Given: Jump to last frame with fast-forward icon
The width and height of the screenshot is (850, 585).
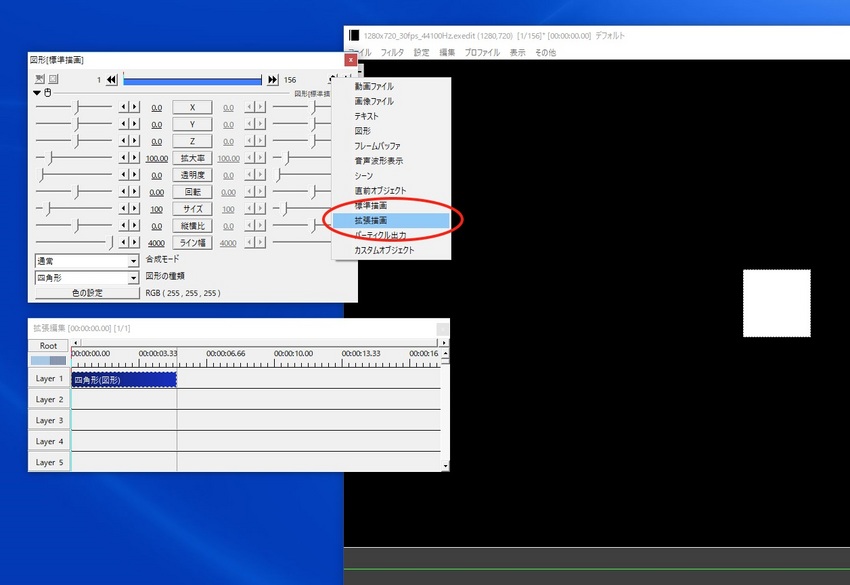Looking at the screenshot, I should tap(272, 80).
